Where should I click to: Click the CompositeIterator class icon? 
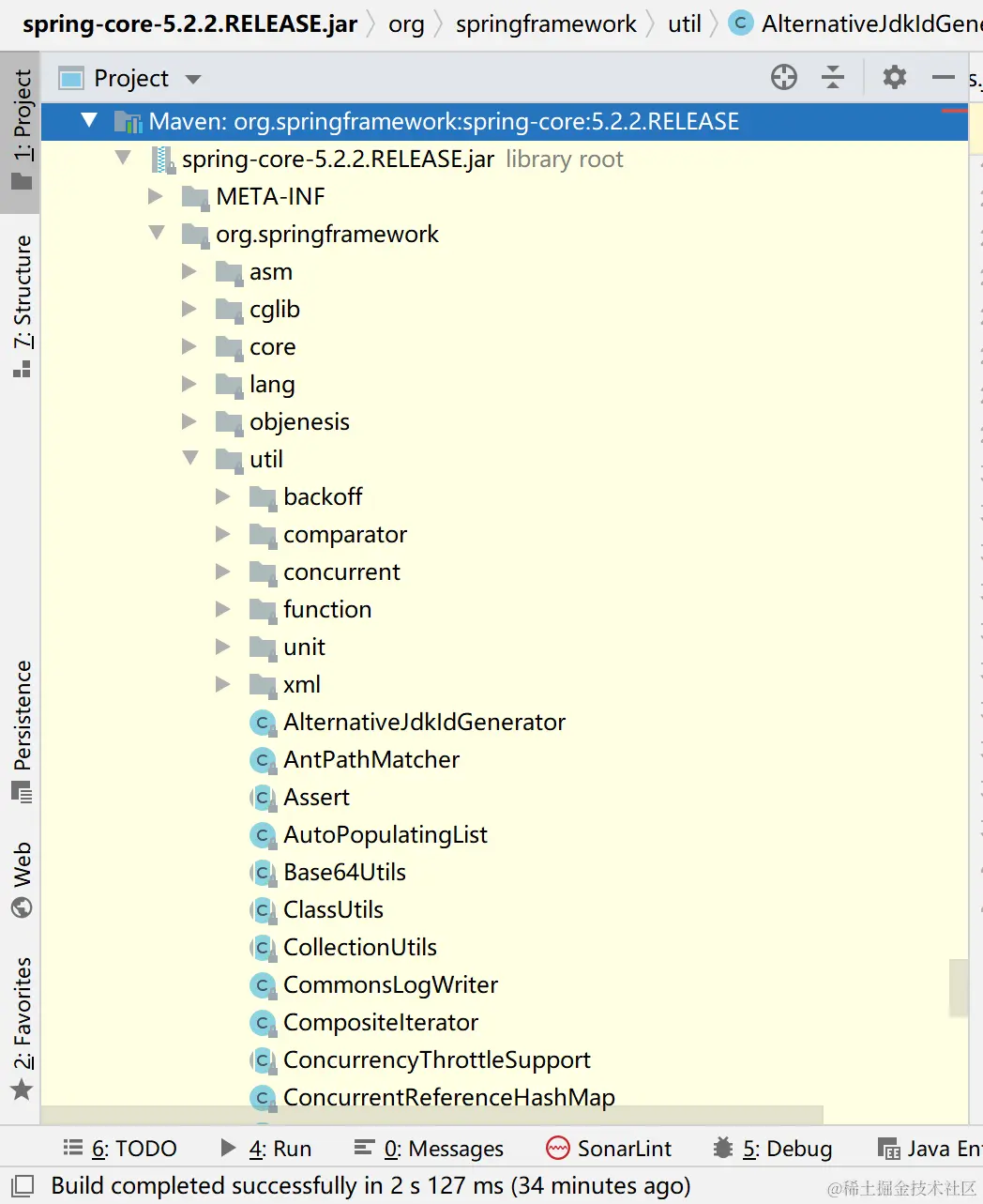click(x=263, y=1023)
